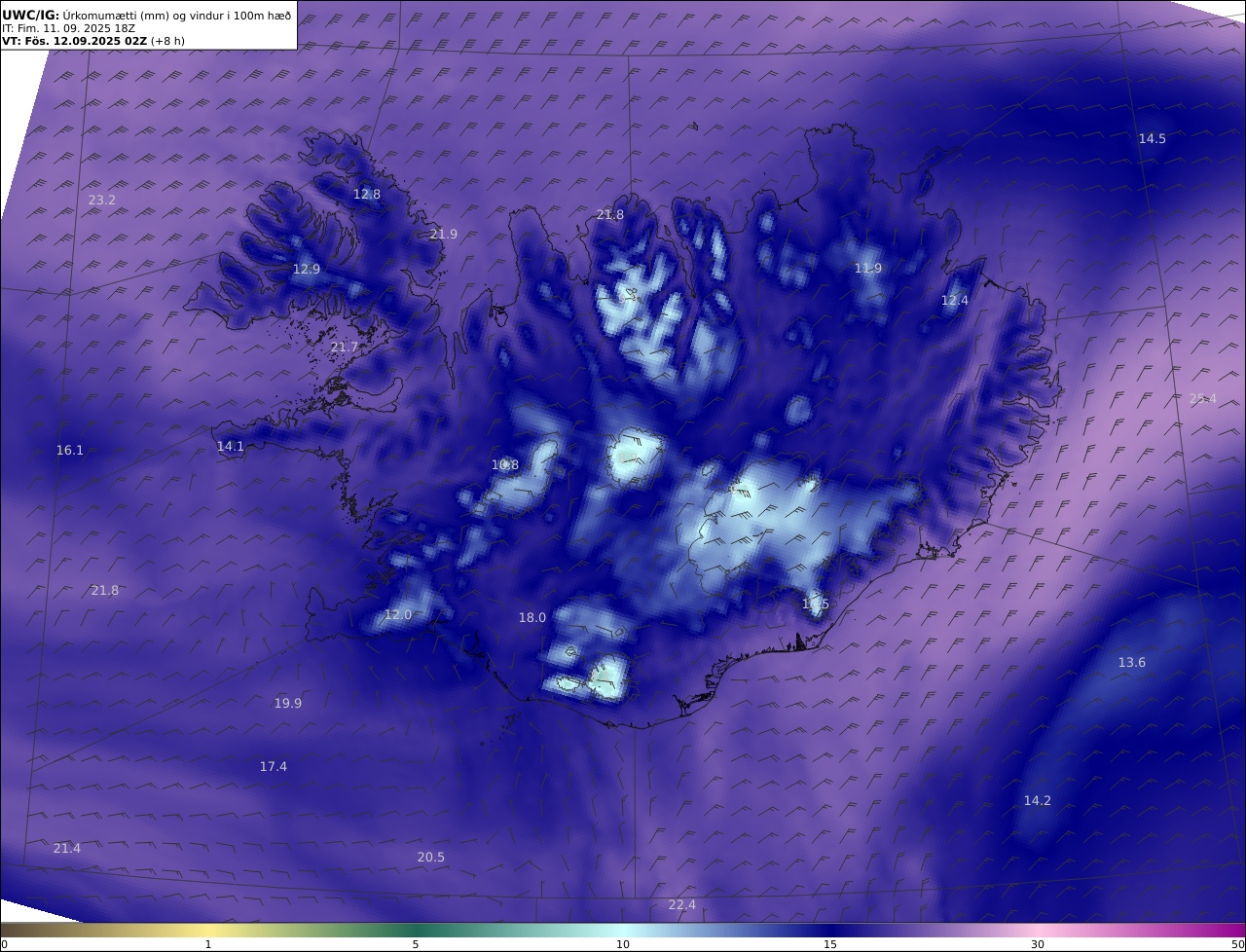Click the colorbar tick labeled 30
This screenshot has width=1246, height=952.
[1038, 944]
